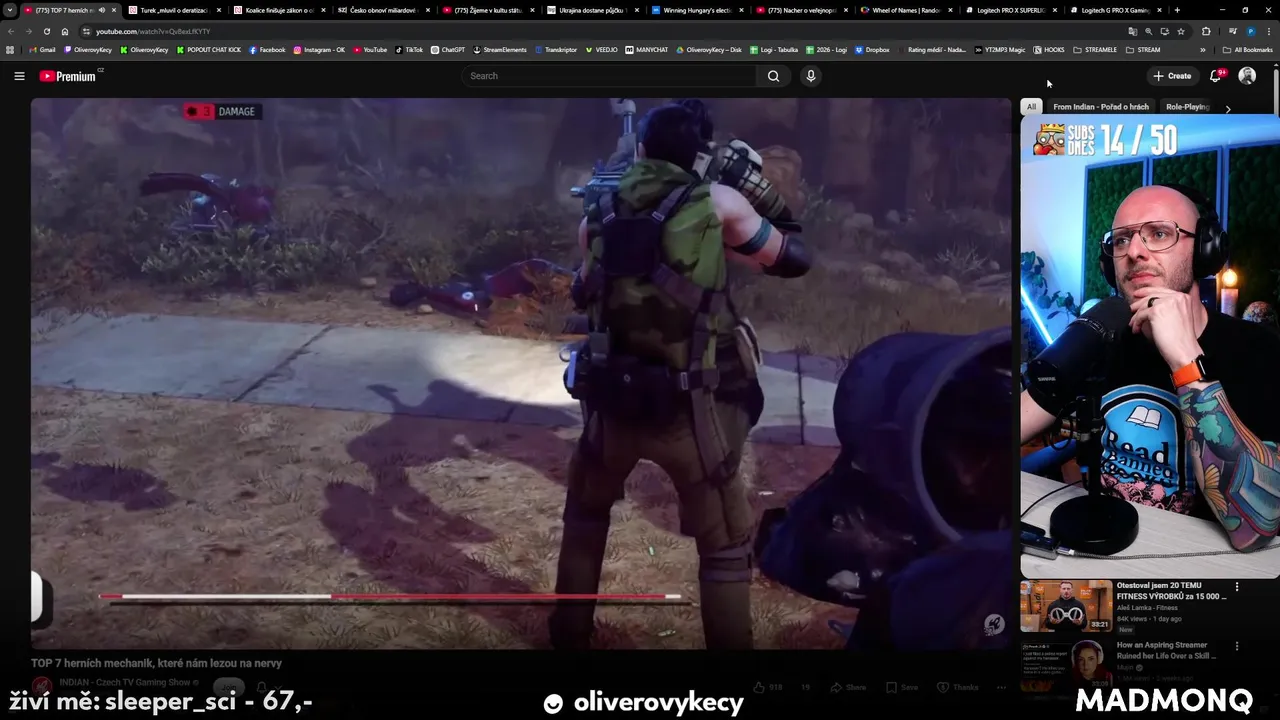Open INDIAN - Czech TV Gaming Show channel
The width and height of the screenshot is (1280, 720).
pos(125,683)
